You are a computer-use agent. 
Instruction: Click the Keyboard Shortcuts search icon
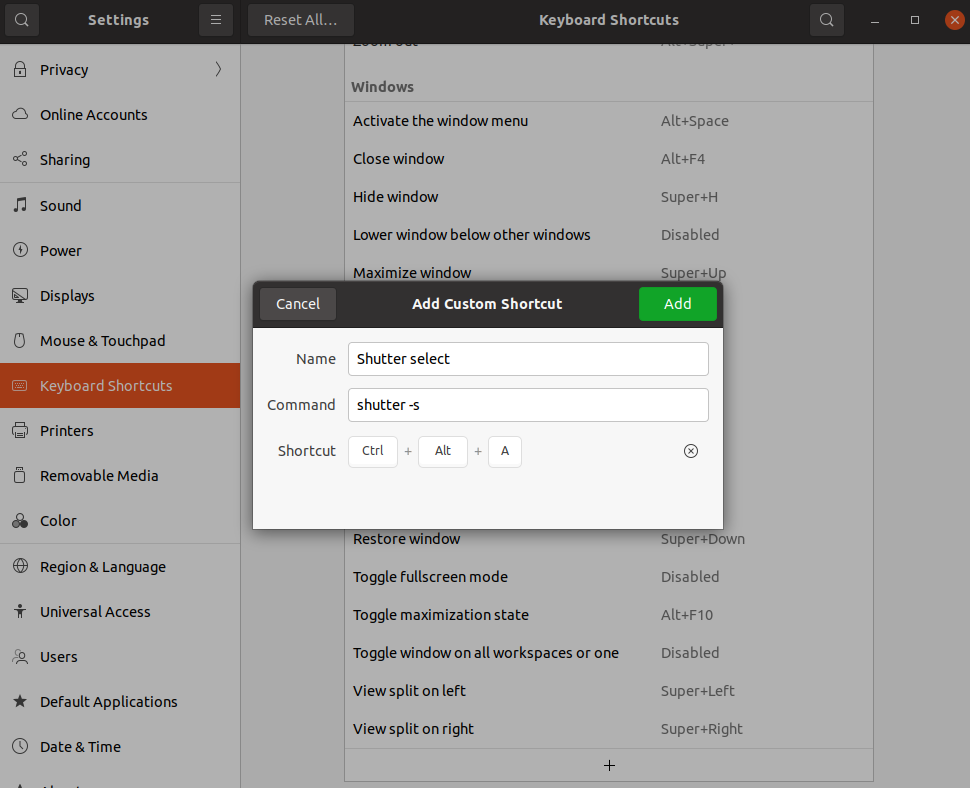(x=826, y=20)
